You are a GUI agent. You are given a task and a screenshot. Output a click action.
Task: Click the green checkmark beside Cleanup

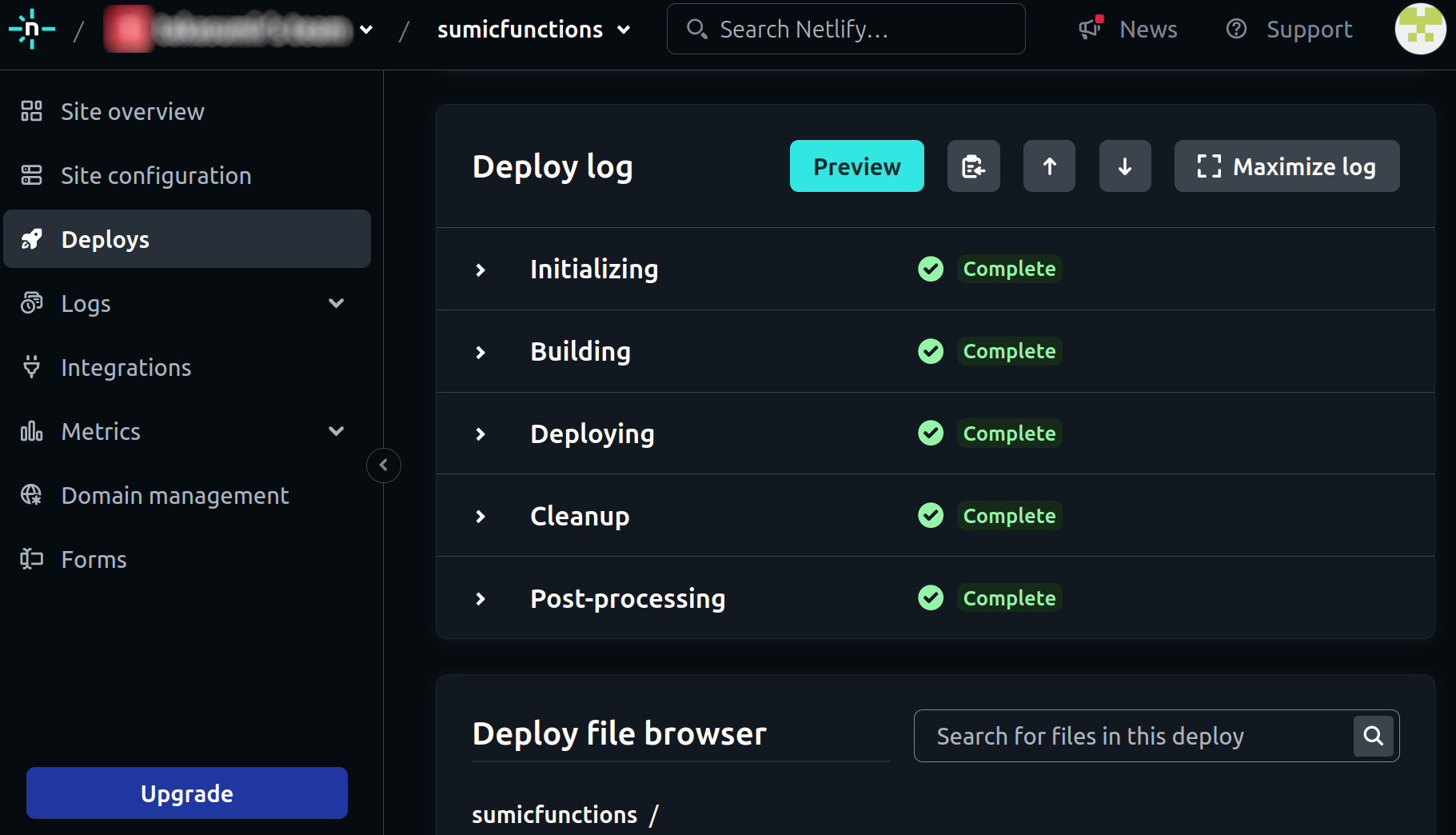[931, 515]
